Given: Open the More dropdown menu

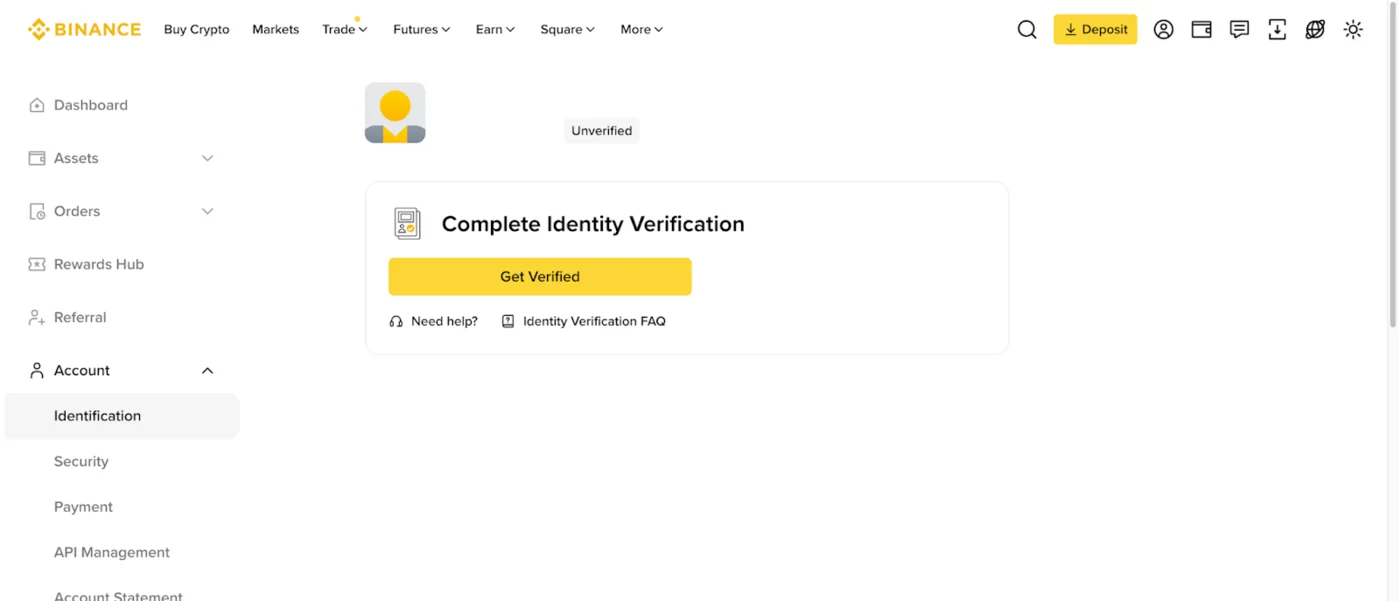Looking at the screenshot, I should tap(642, 29).
